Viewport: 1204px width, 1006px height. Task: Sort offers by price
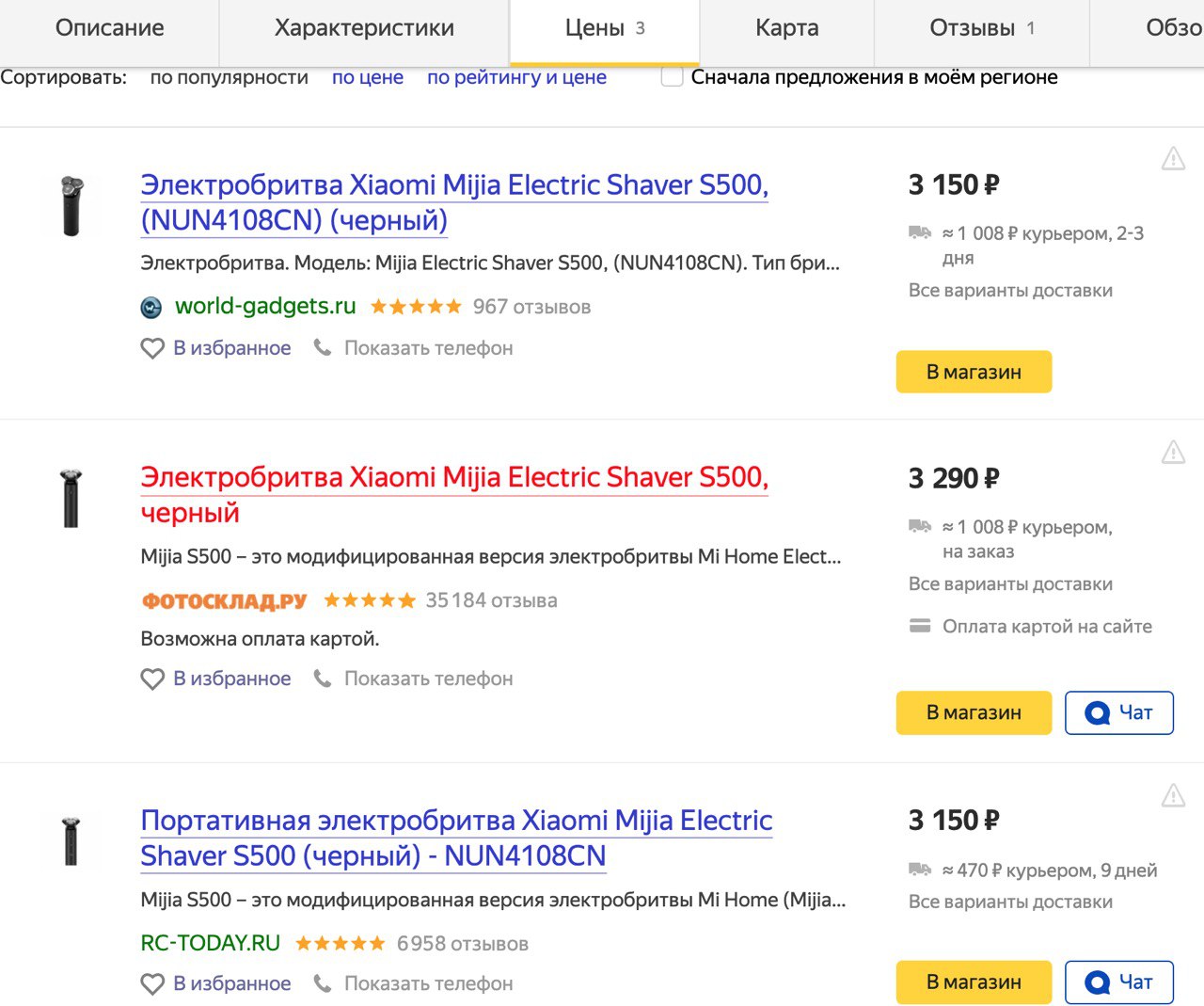coord(367,77)
